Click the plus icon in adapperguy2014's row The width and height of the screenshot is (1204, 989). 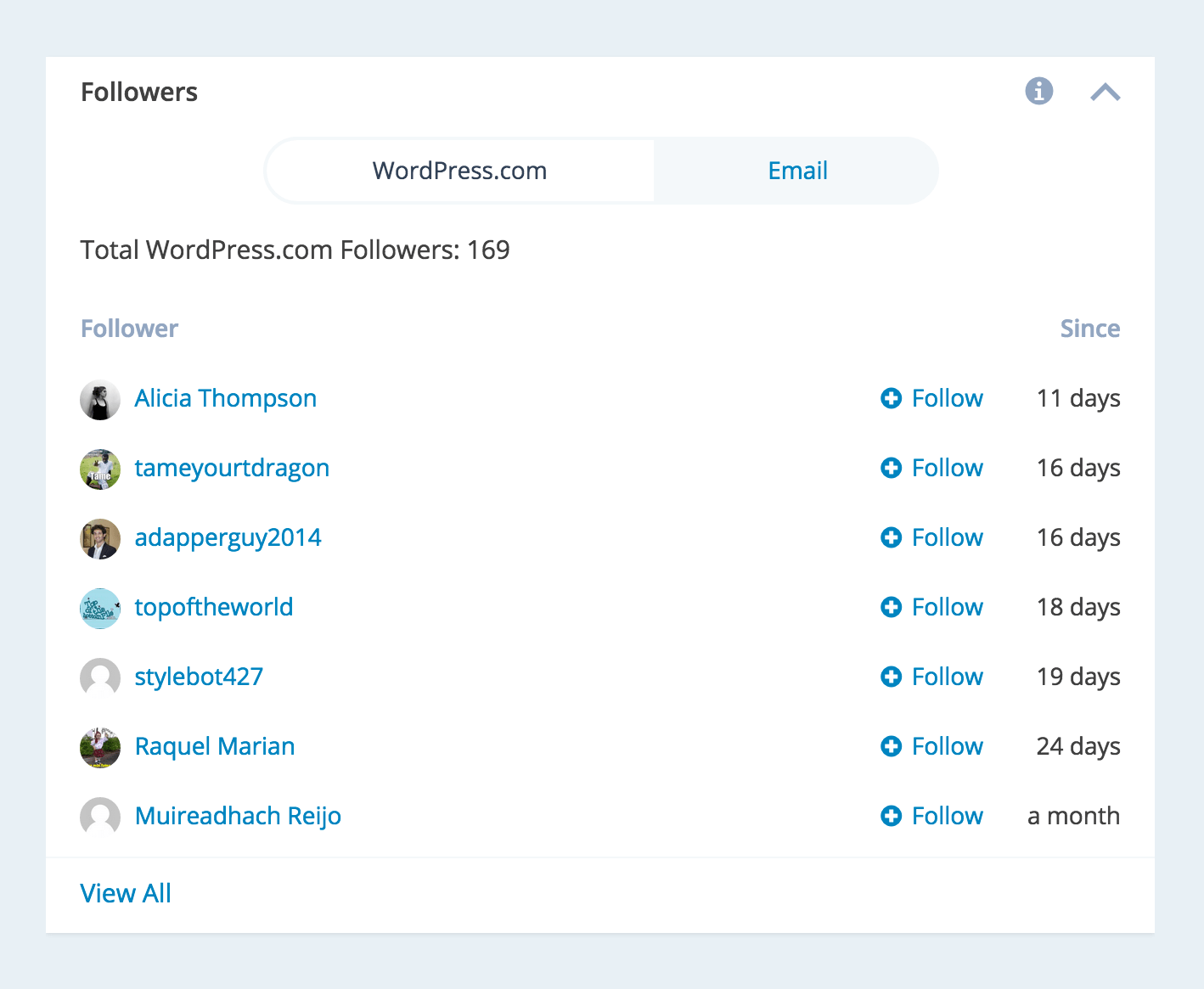[891, 537]
